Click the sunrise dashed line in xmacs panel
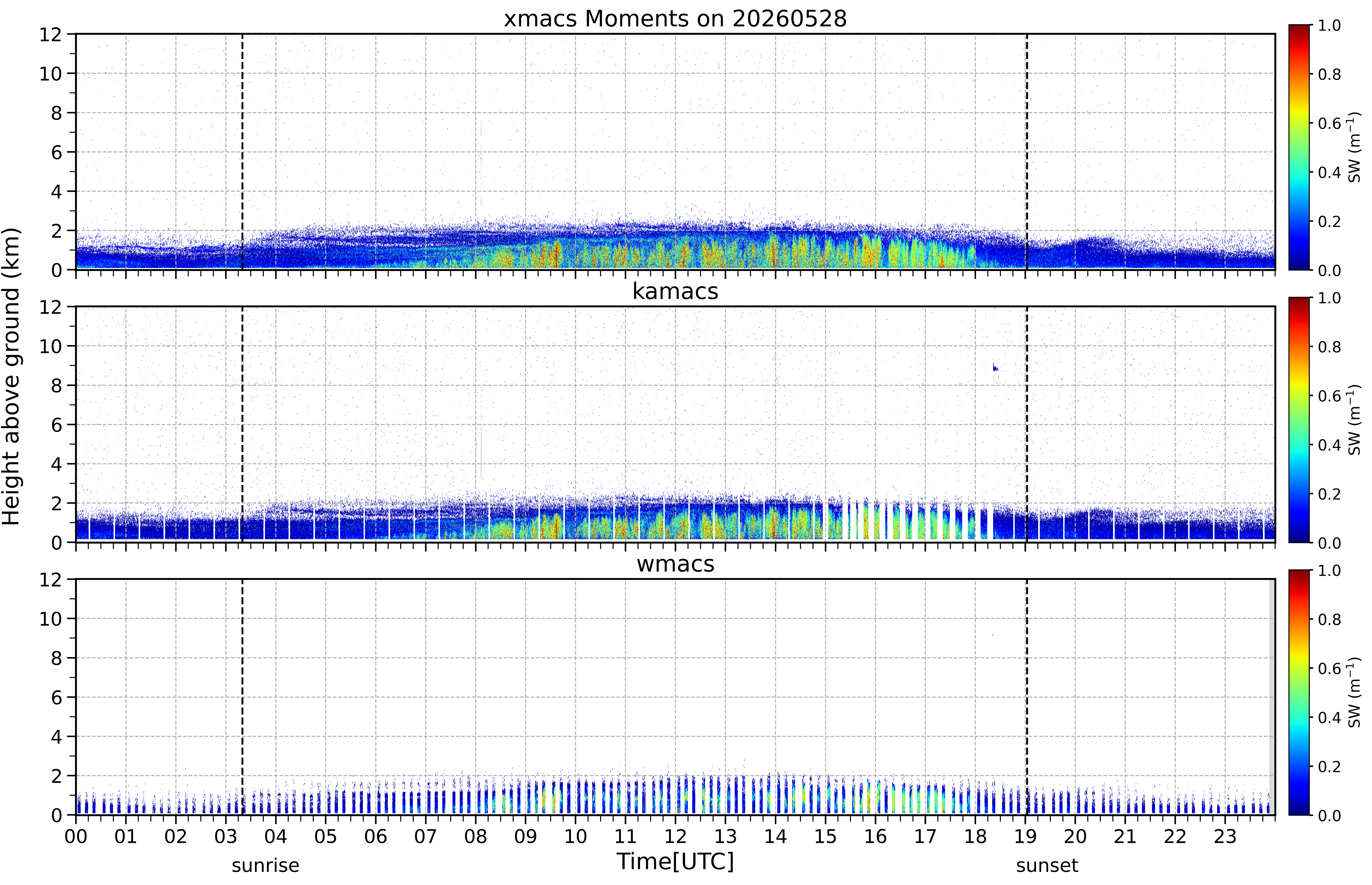Screen dimensions: 1372x885 (x=242, y=152)
